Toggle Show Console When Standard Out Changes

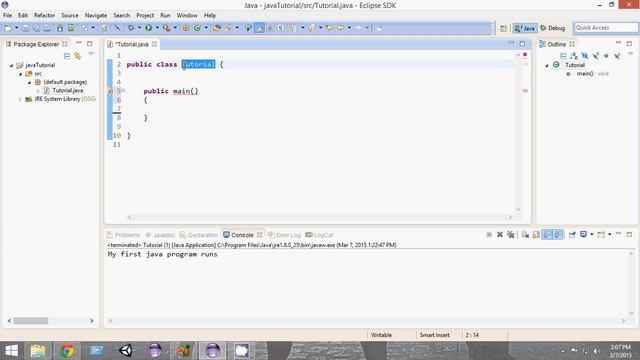(547, 235)
